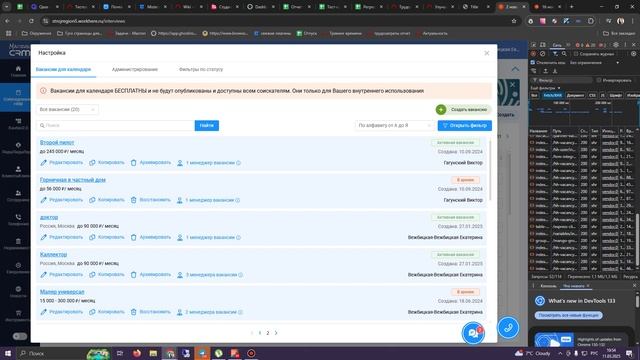Click manager person icon for Второй пилот
This screenshot has height=360, width=640.
(x=180, y=163)
